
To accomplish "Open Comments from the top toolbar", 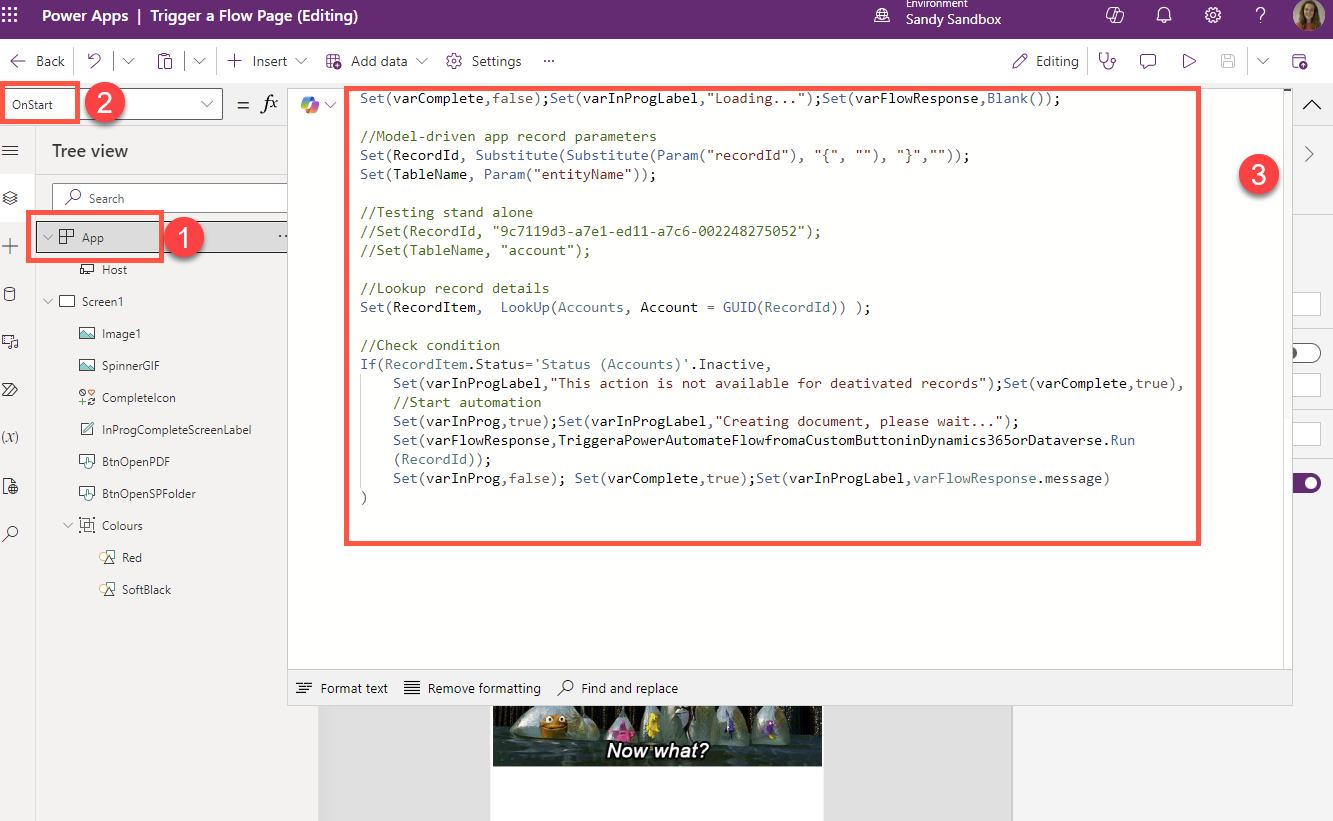I will coord(1148,61).
